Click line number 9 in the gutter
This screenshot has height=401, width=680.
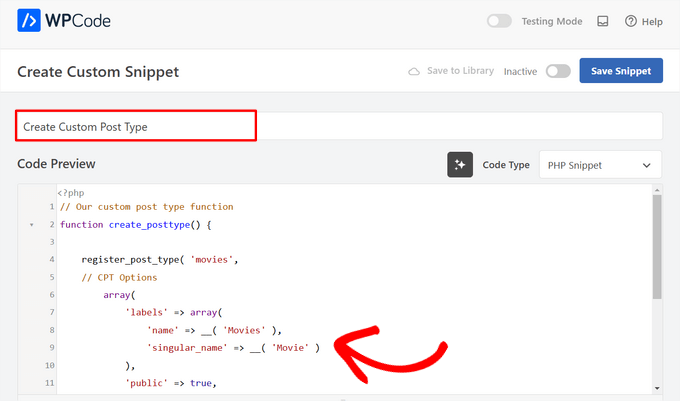coord(49,348)
